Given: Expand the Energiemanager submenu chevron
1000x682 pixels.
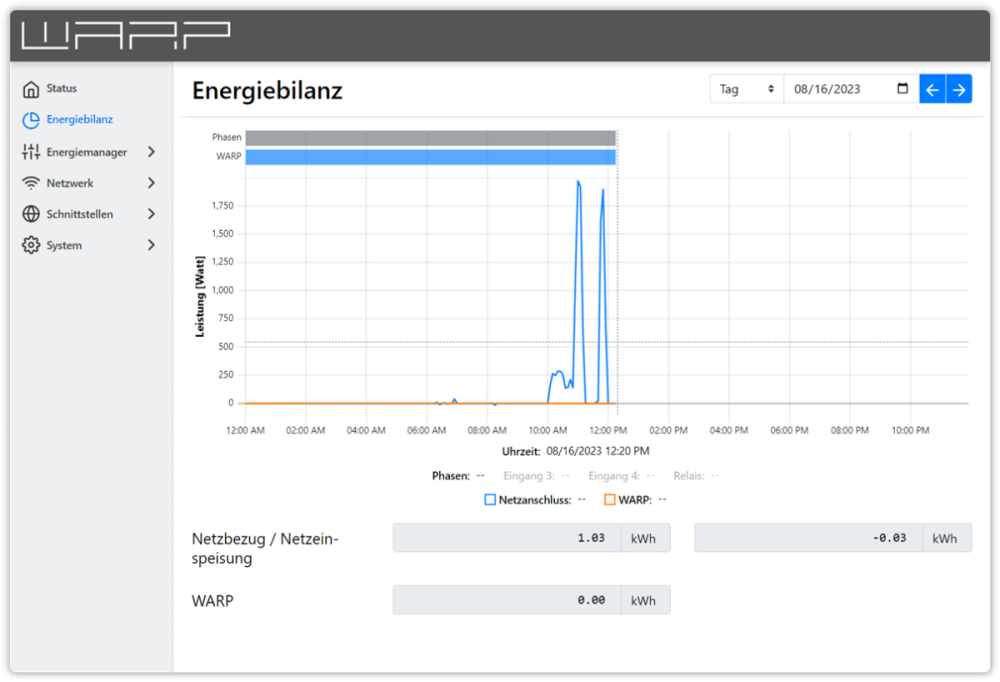Looking at the screenshot, I should (x=151, y=152).
